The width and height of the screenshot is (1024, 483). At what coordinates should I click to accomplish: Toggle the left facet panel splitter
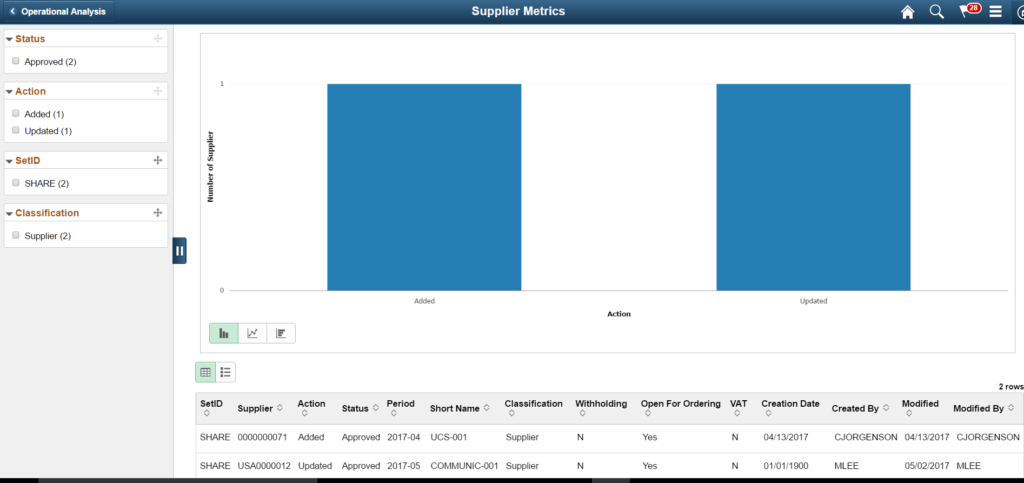(180, 251)
